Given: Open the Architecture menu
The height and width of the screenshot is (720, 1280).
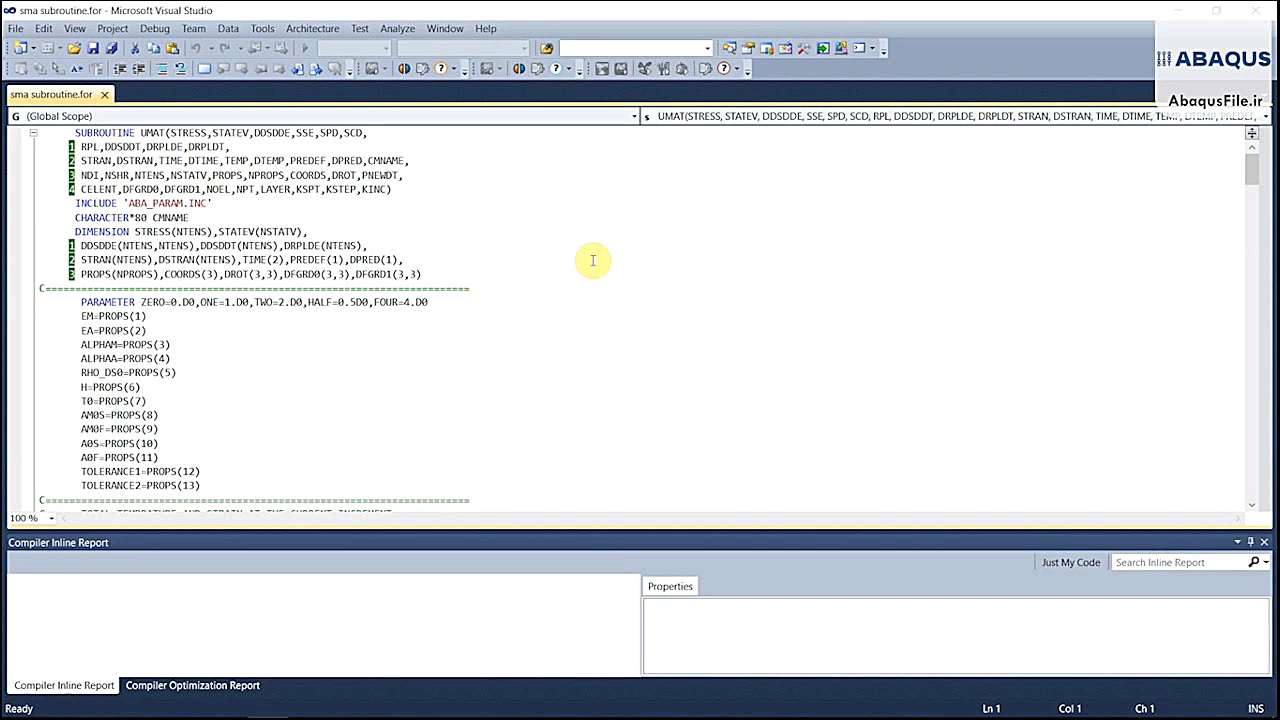Looking at the screenshot, I should click(312, 29).
